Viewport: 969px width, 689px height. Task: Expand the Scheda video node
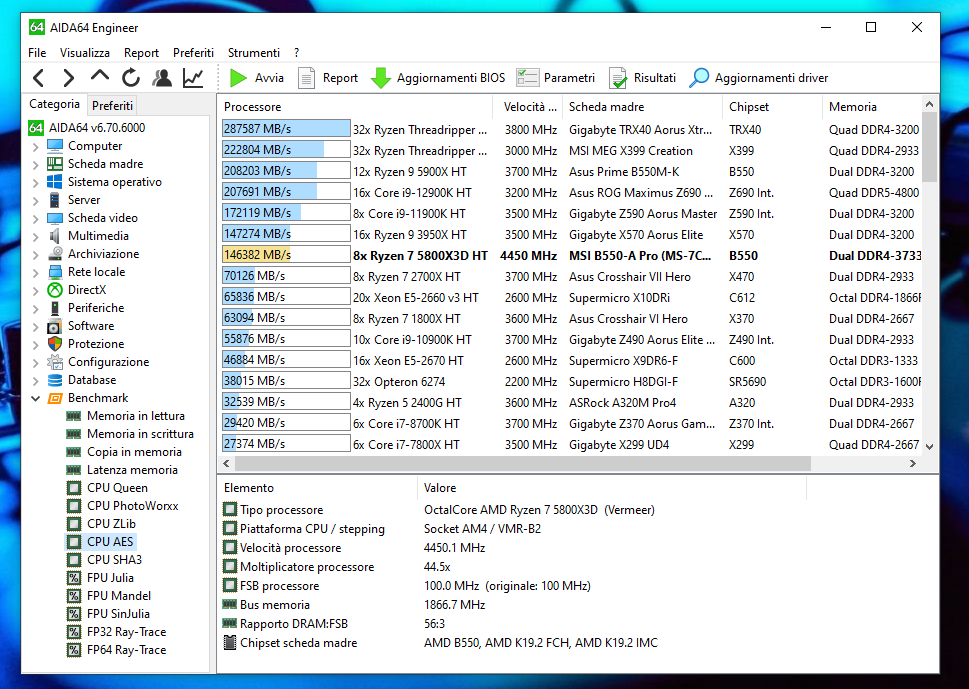35,219
